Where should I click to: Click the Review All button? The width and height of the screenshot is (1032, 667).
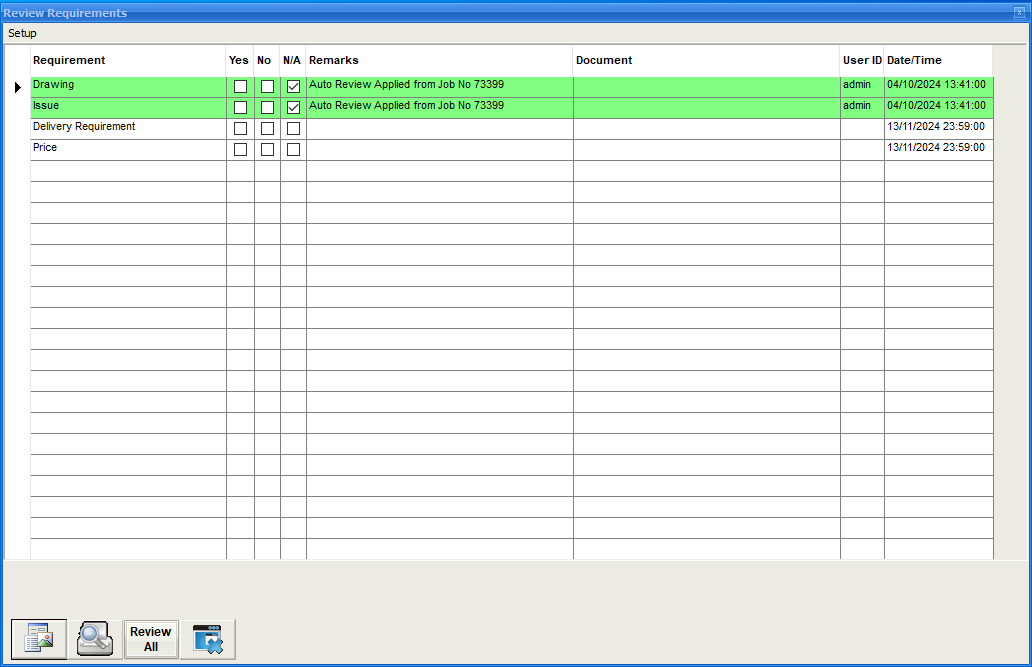coord(151,639)
